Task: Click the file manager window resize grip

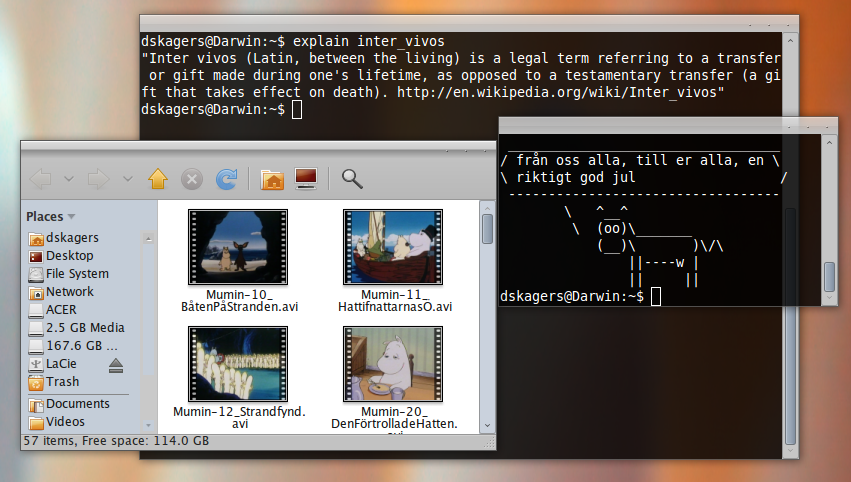Action: [490, 442]
